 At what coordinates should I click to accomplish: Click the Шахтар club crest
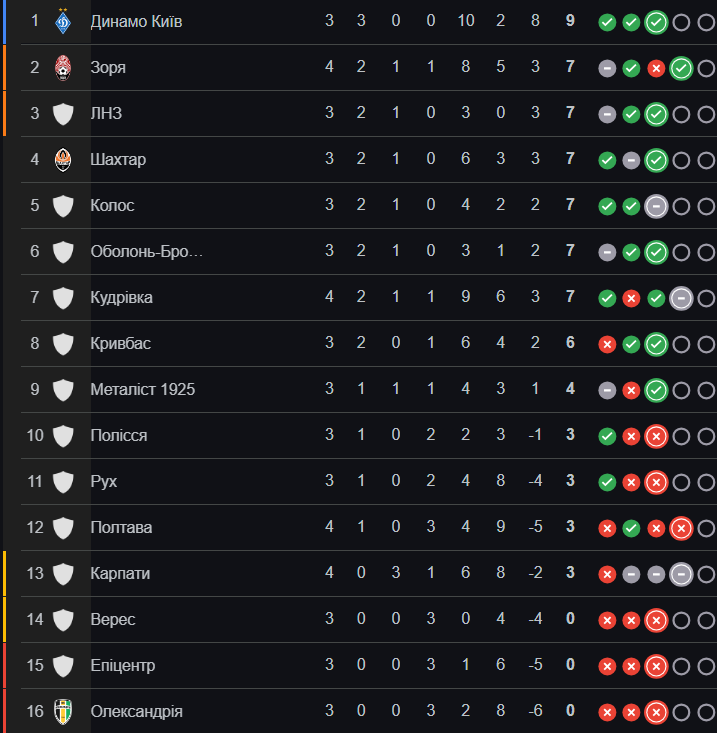[x=63, y=160]
